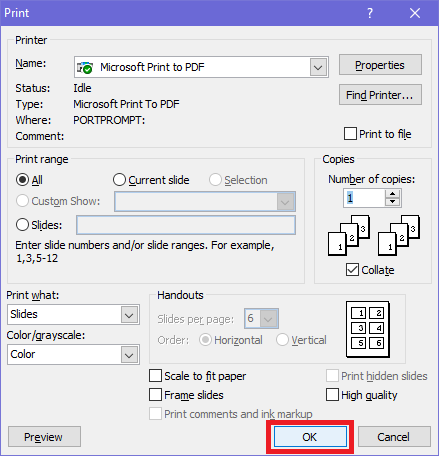The image size is (439, 456).
Task: Select the Slides range radio button
Action: [22, 225]
